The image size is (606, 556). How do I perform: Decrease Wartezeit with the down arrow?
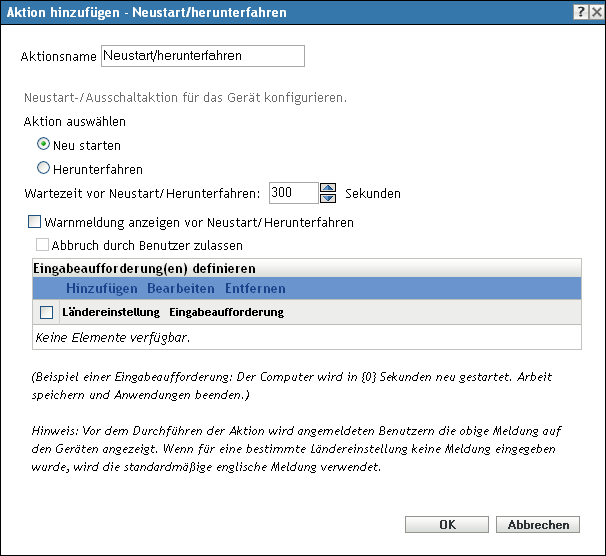click(327, 198)
